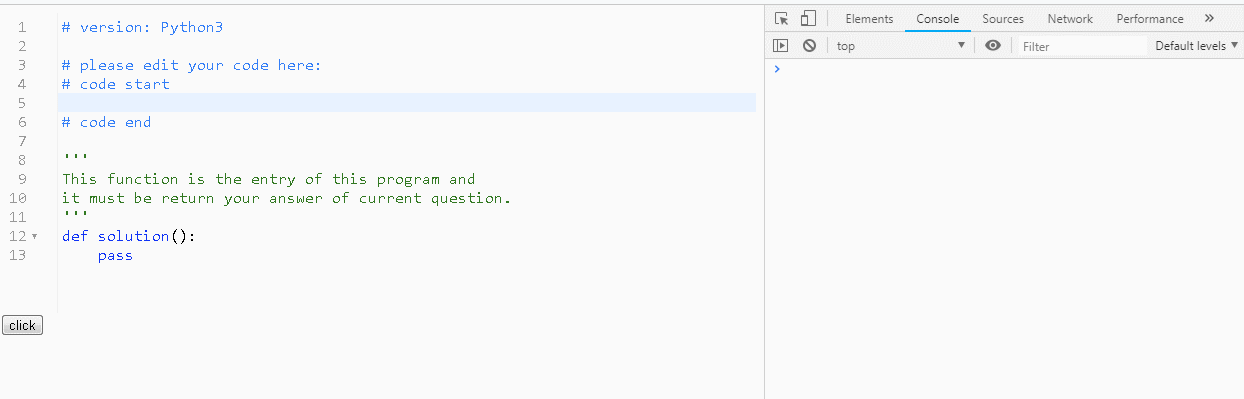The image size is (1244, 399).
Task: Show the console sidebar panel icon
Action: [x=782, y=46]
